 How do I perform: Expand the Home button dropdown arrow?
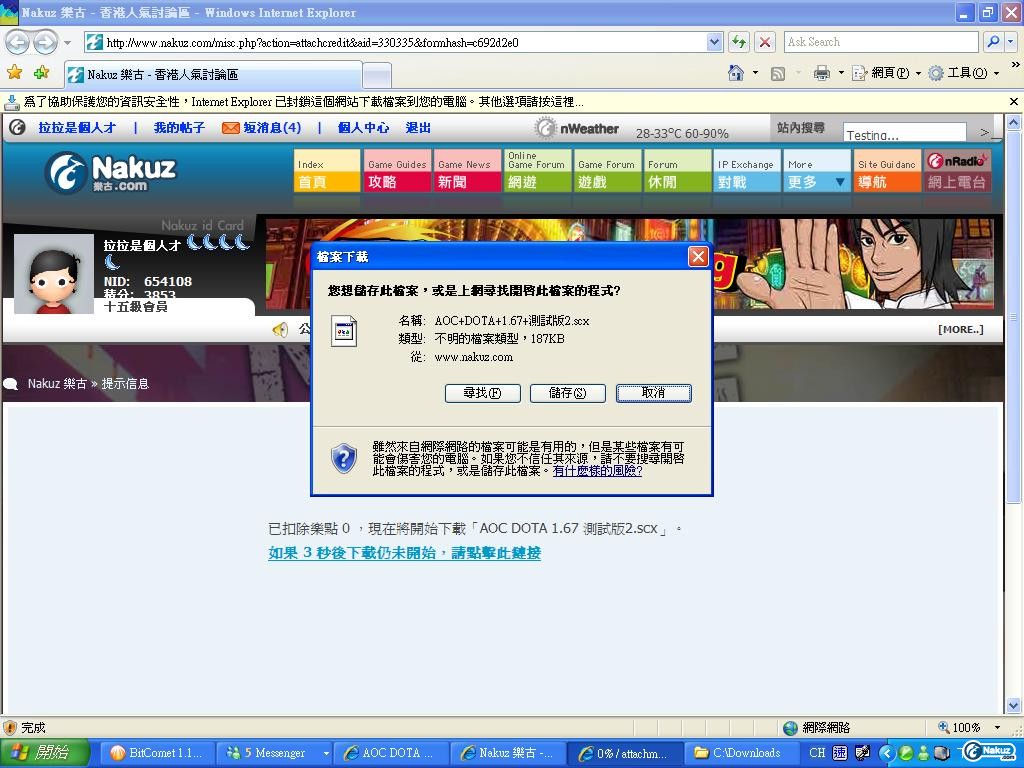755,72
